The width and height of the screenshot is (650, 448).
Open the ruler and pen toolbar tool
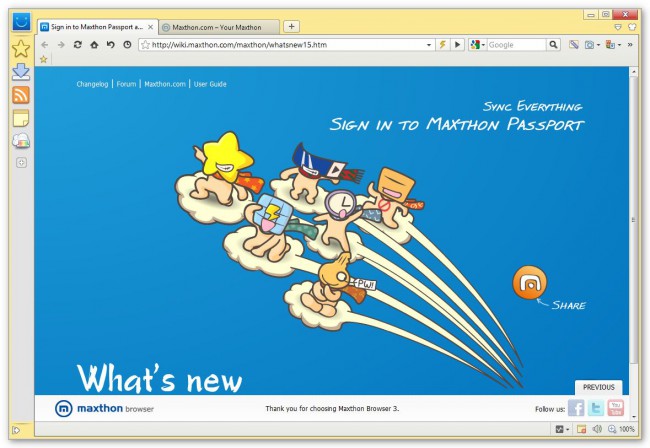[x=574, y=44]
